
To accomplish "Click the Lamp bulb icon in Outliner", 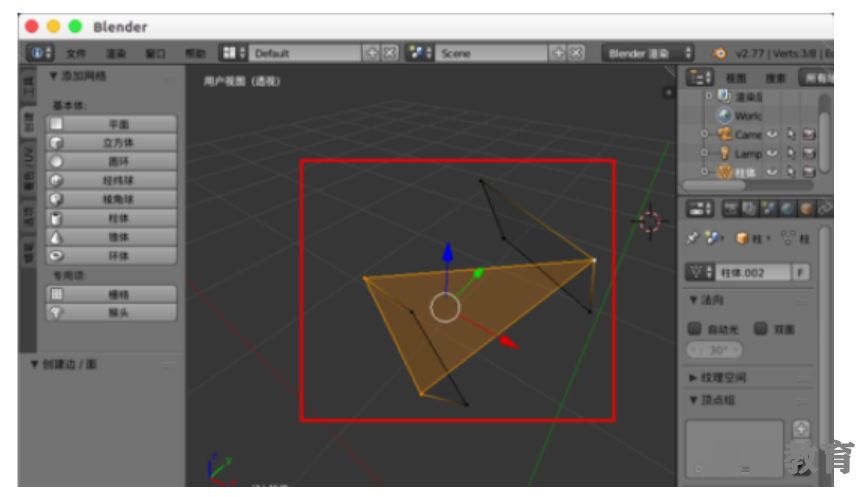I will tap(725, 153).
